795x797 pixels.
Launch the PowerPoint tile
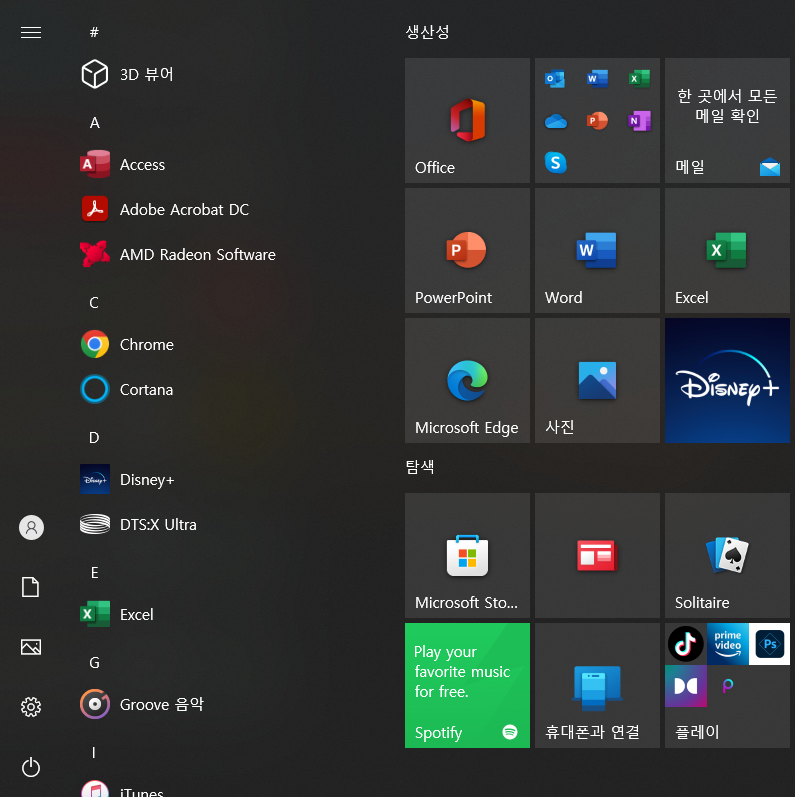467,251
